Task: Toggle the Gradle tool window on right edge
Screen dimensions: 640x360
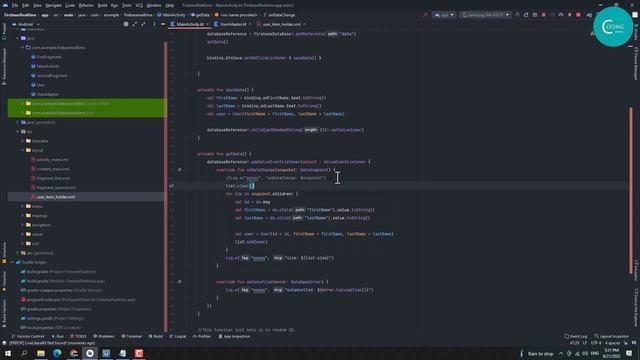Action: [636, 32]
